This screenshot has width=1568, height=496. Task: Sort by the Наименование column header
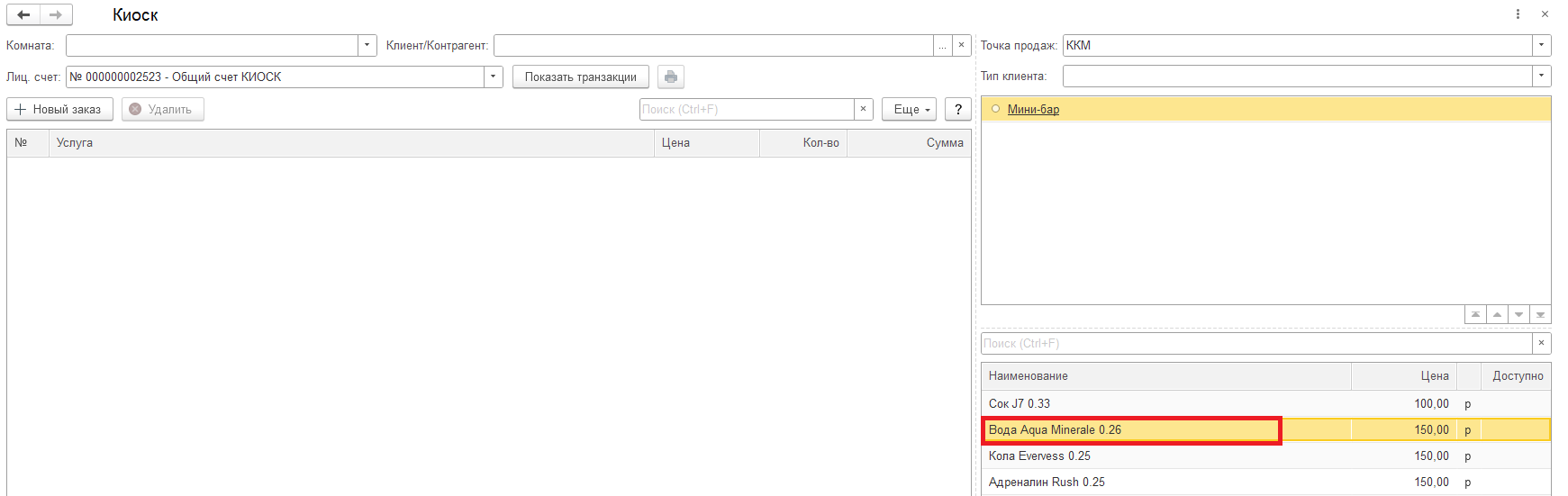pos(1166,376)
